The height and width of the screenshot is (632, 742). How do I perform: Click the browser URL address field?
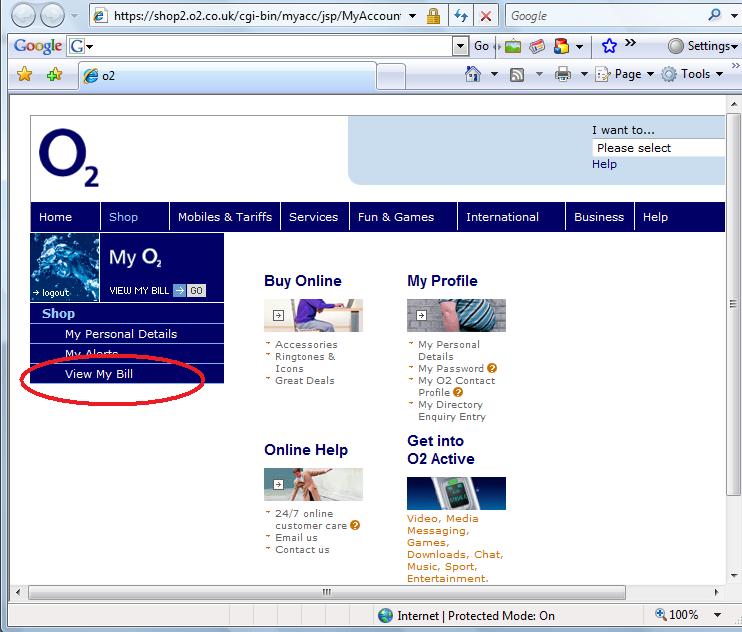(x=256, y=16)
